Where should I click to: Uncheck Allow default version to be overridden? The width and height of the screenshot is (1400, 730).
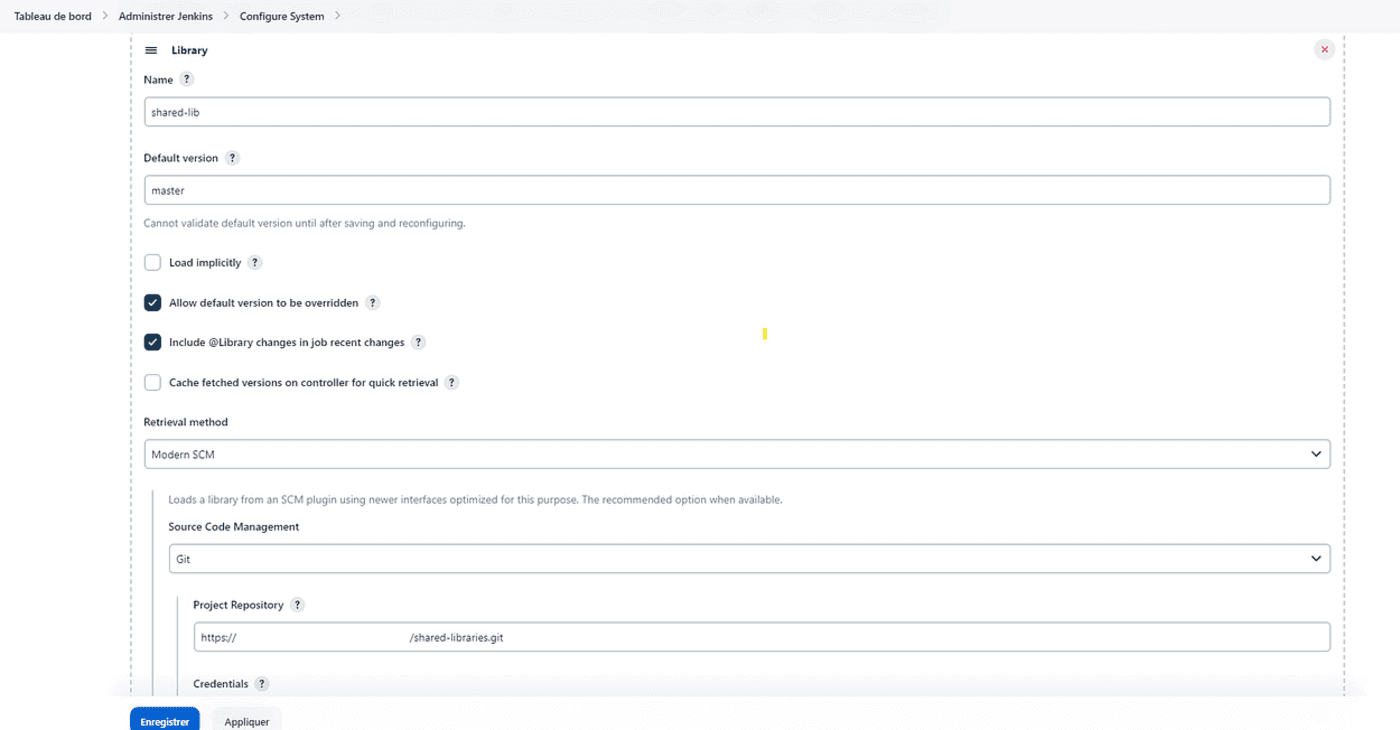pos(153,303)
